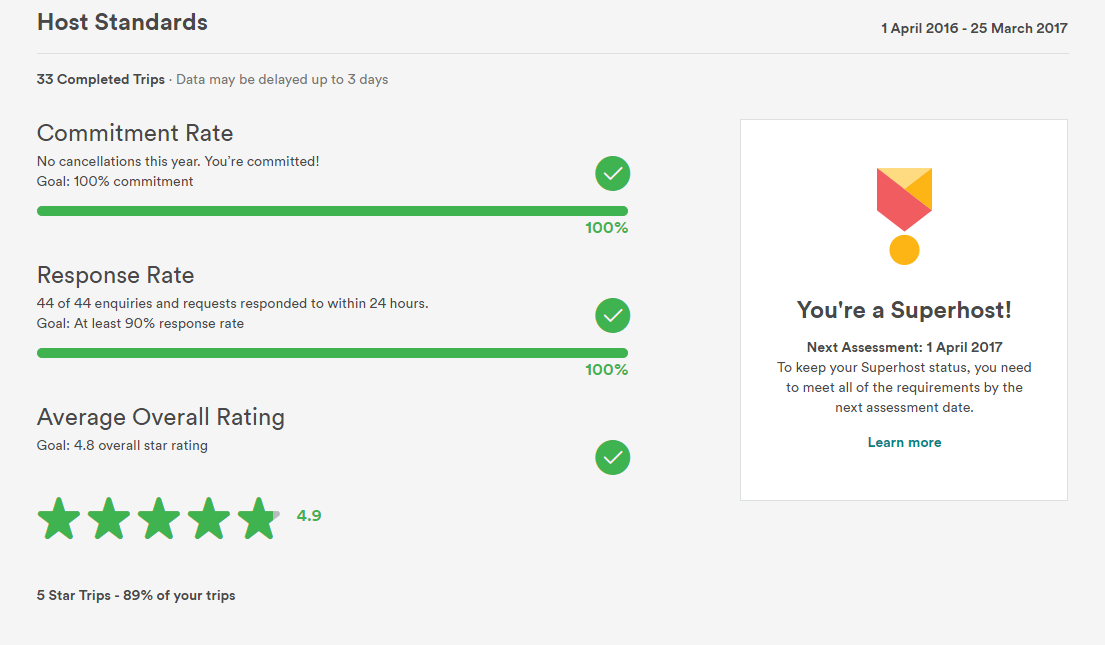Click the Commitment Rate green checkmark icon
The width and height of the screenshot is (1105, 645).
(x=612, y=174)
